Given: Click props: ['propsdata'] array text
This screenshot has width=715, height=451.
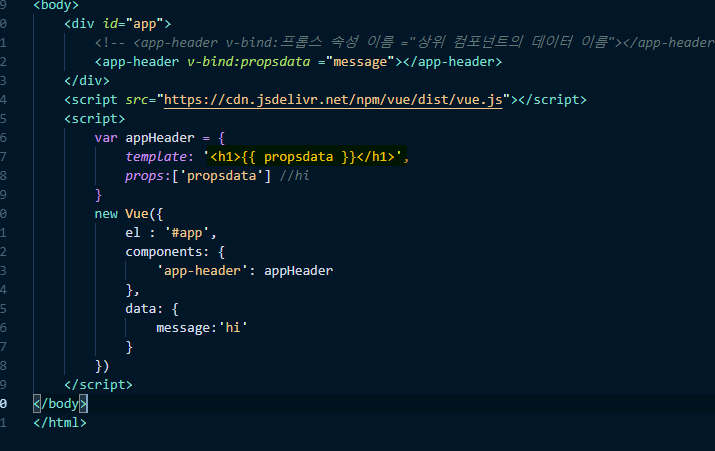Looking at the screenshot, I should tap(198, 176).
